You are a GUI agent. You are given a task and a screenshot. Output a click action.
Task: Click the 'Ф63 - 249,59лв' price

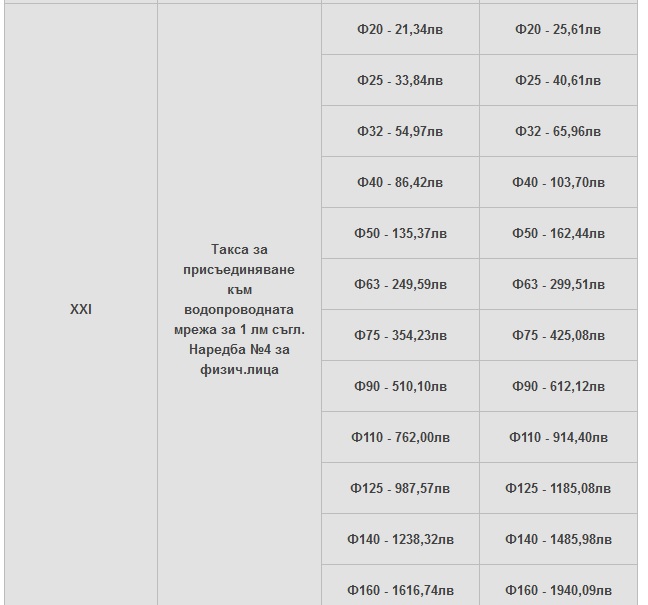tap(400, 285)
